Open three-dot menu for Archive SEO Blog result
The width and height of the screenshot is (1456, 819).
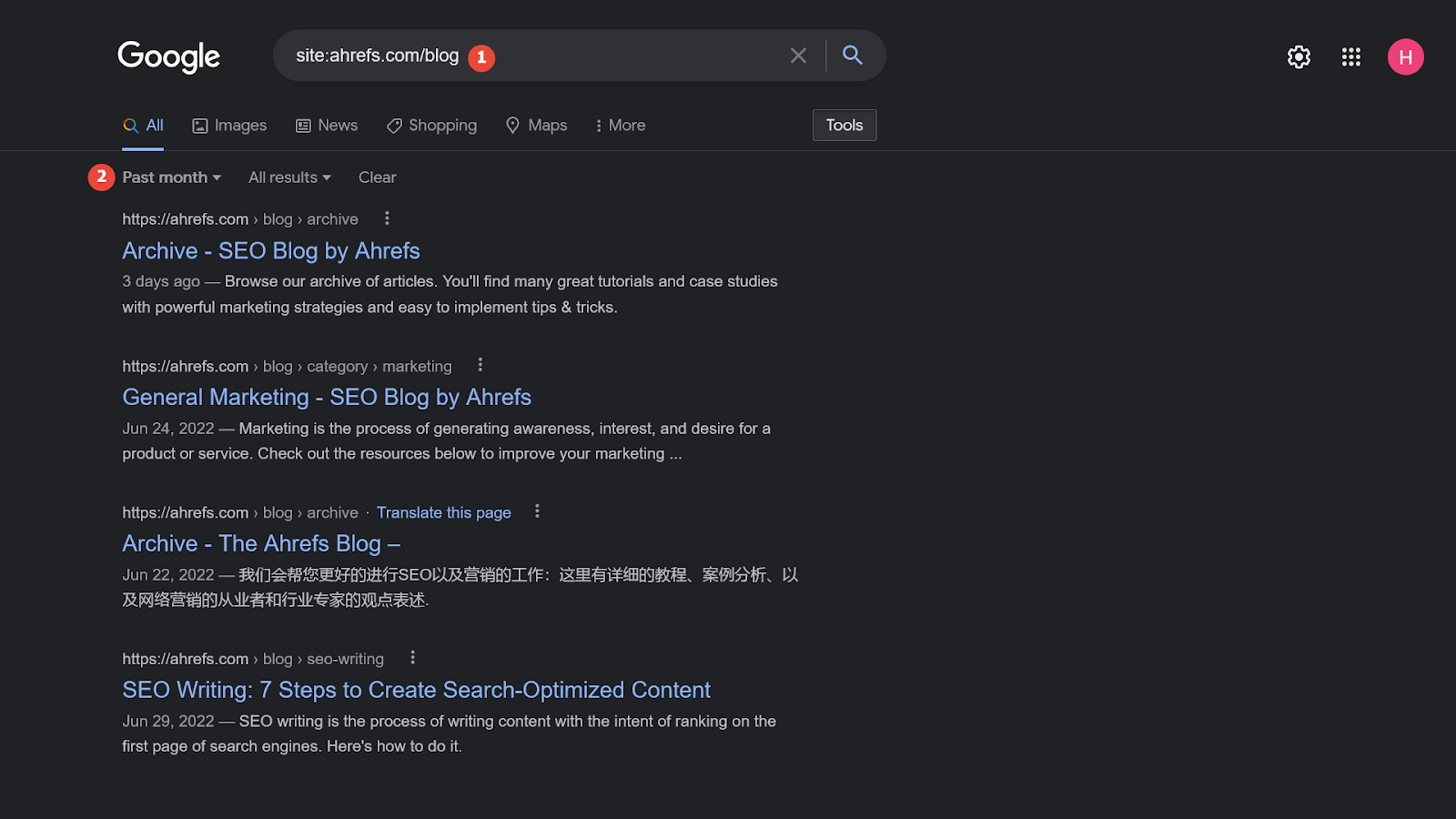pyautogui.click(x=387, y=218)
